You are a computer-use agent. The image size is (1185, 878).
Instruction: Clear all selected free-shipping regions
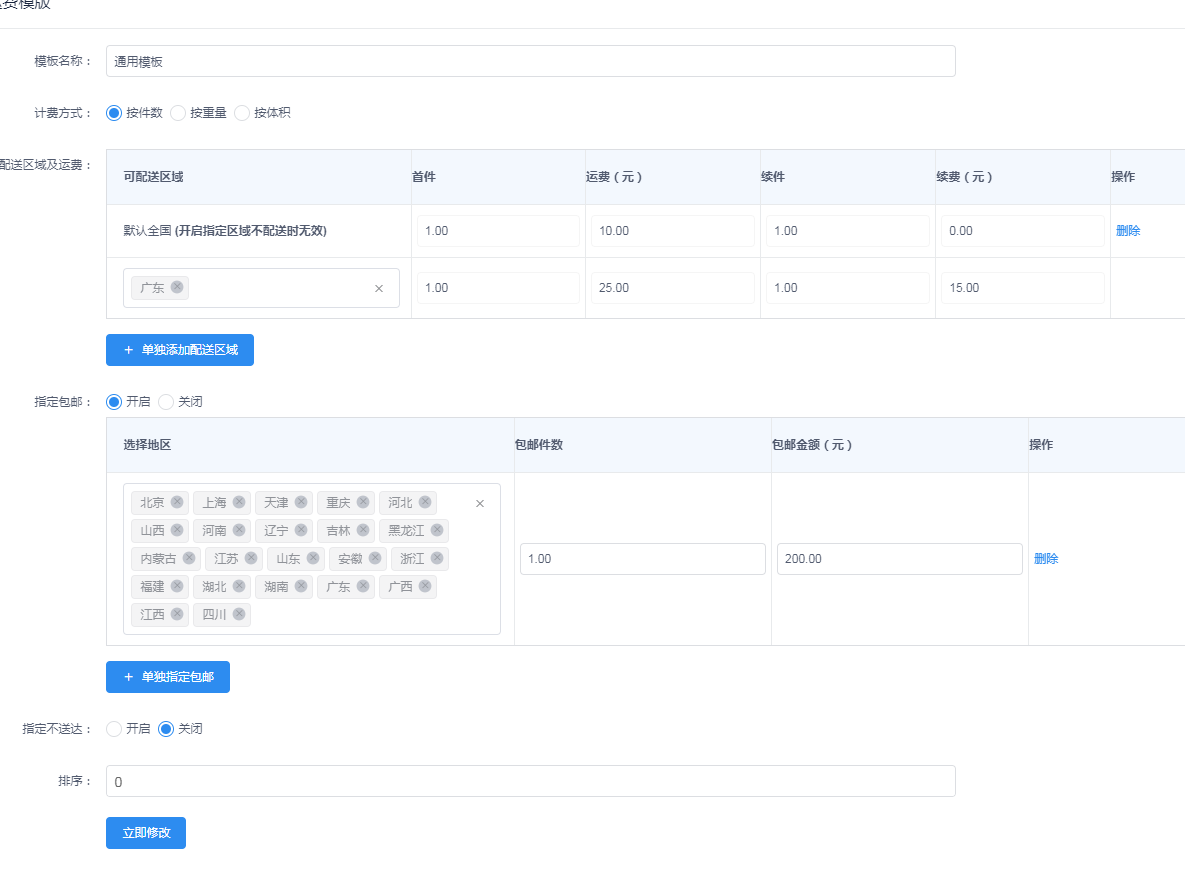click(479, 503)
